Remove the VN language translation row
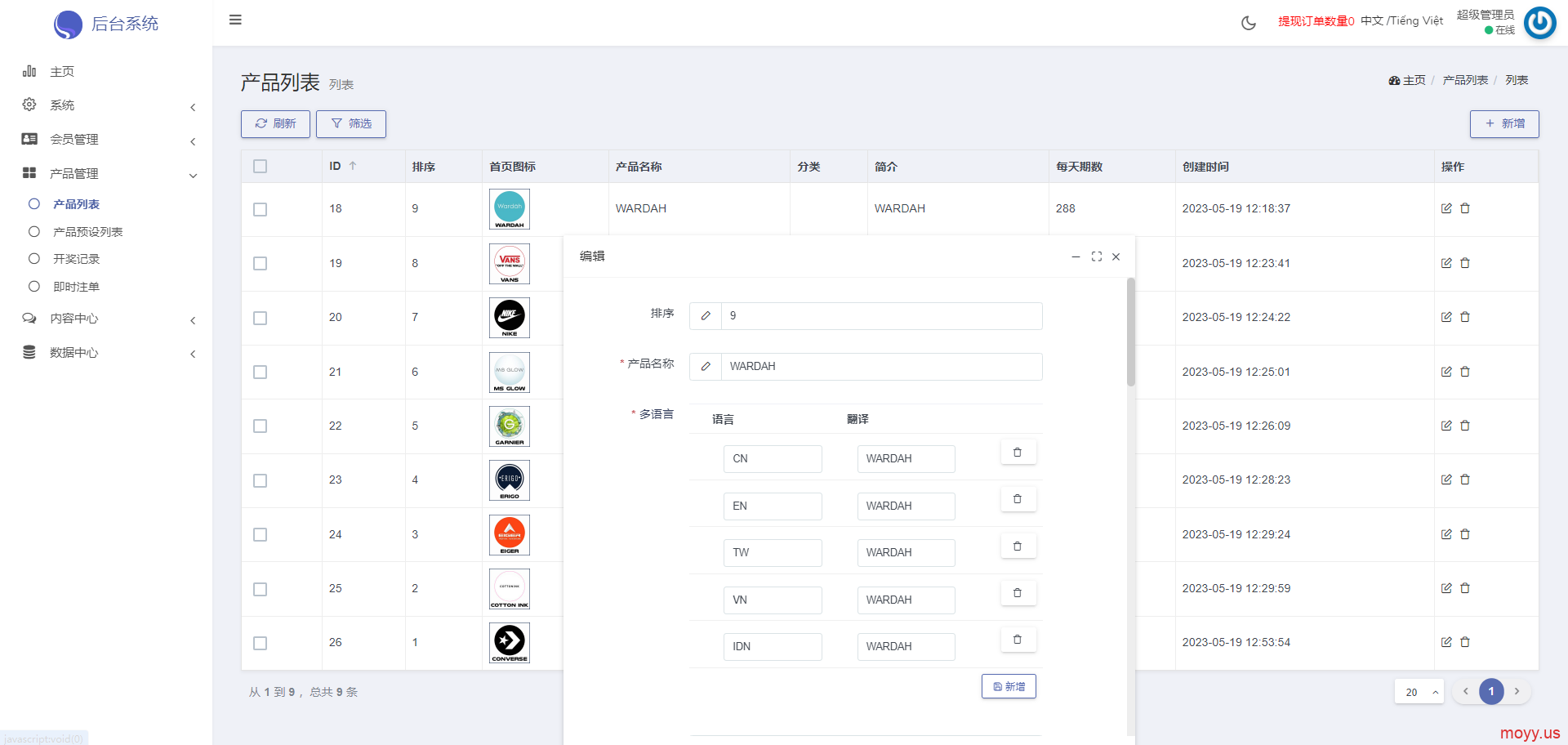 [x=1018, y=592]
